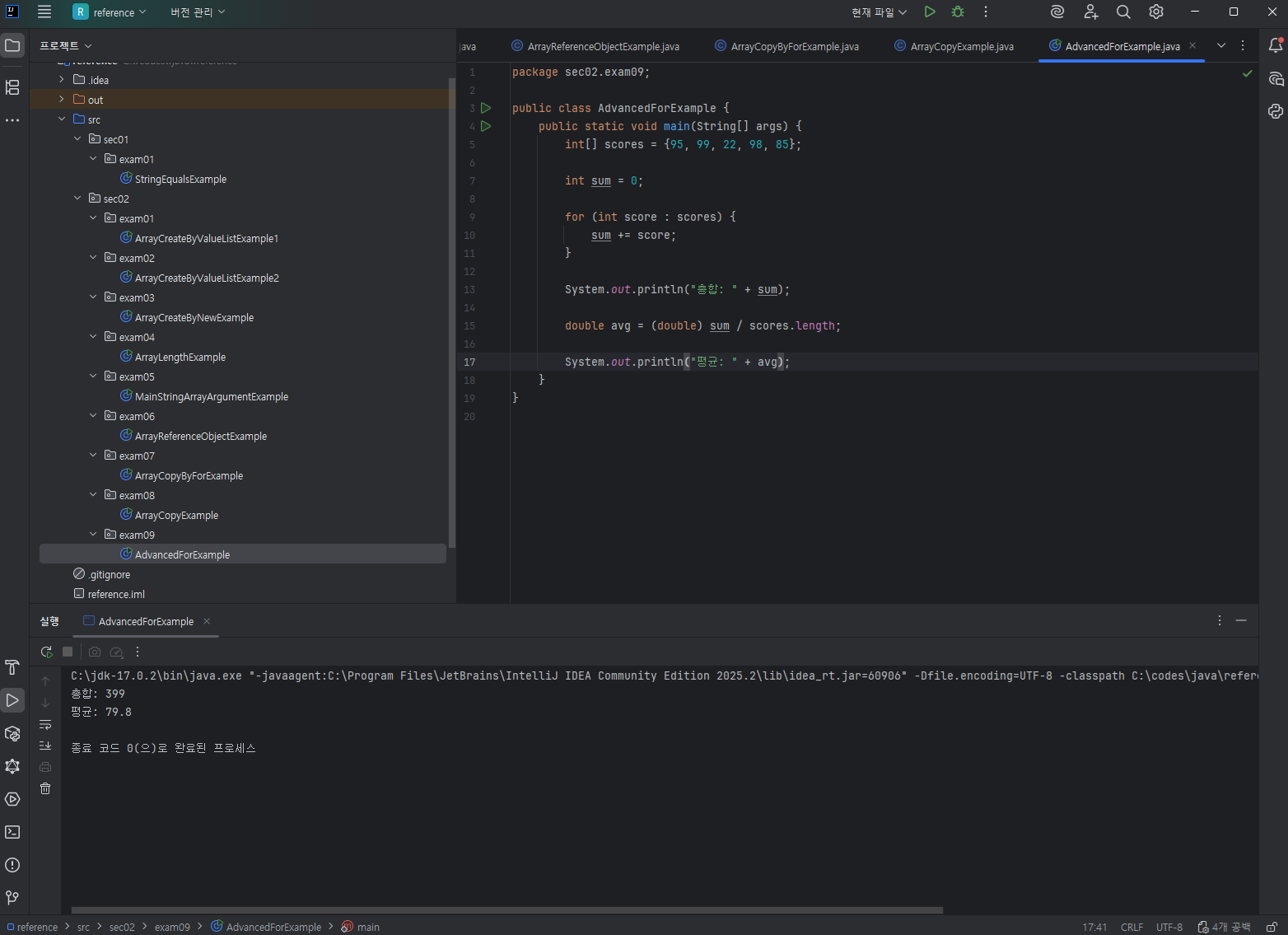Collapse the sec02 package node
1288x935 pixels.
coord(77,199)
